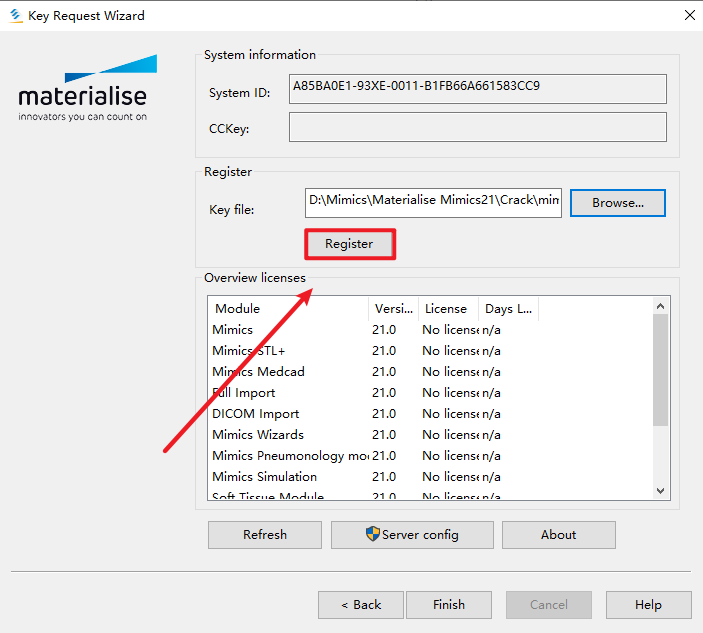Open Server config with shield icon
703x633 pixels.
coord(412,535)
